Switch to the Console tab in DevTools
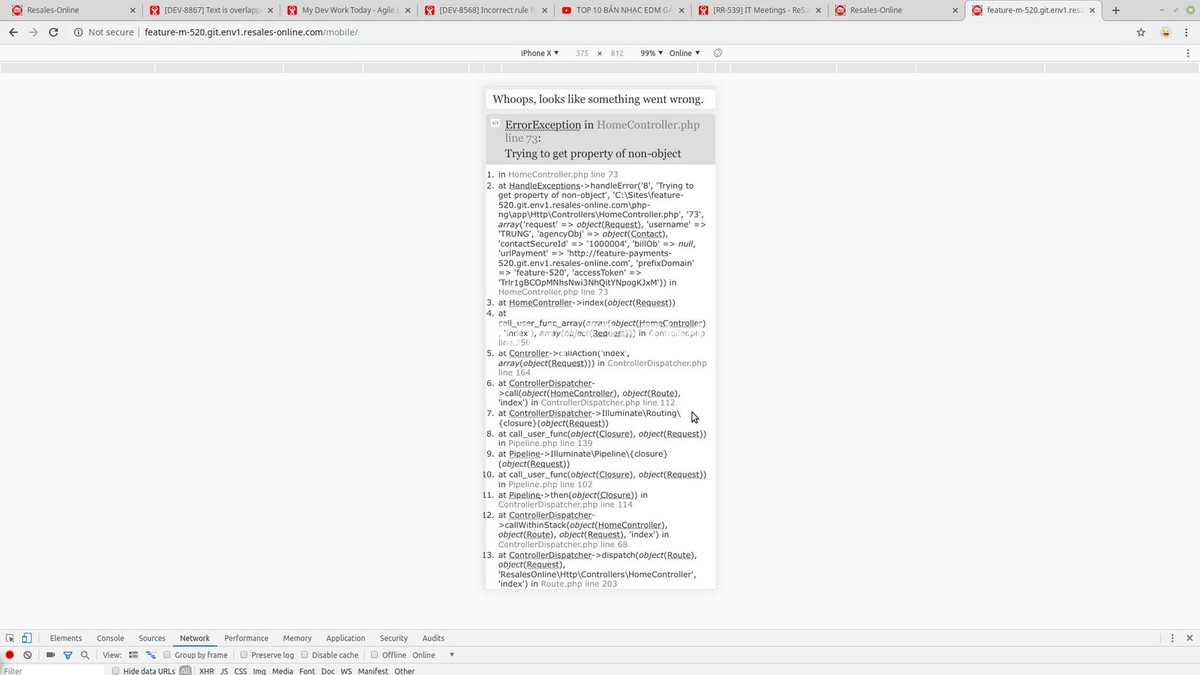1200x675 pixels. [110, 638]
